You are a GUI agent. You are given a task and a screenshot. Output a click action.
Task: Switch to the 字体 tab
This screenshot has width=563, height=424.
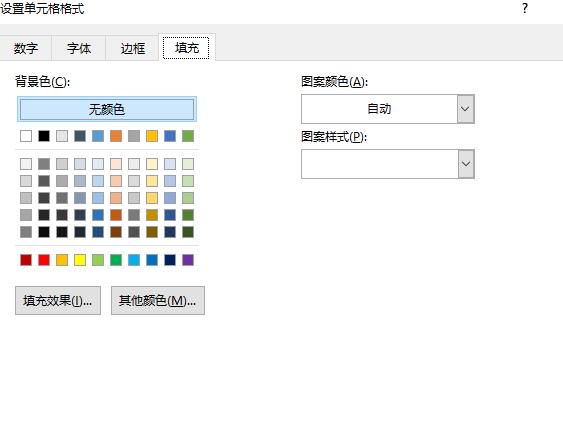pos(79,48)
